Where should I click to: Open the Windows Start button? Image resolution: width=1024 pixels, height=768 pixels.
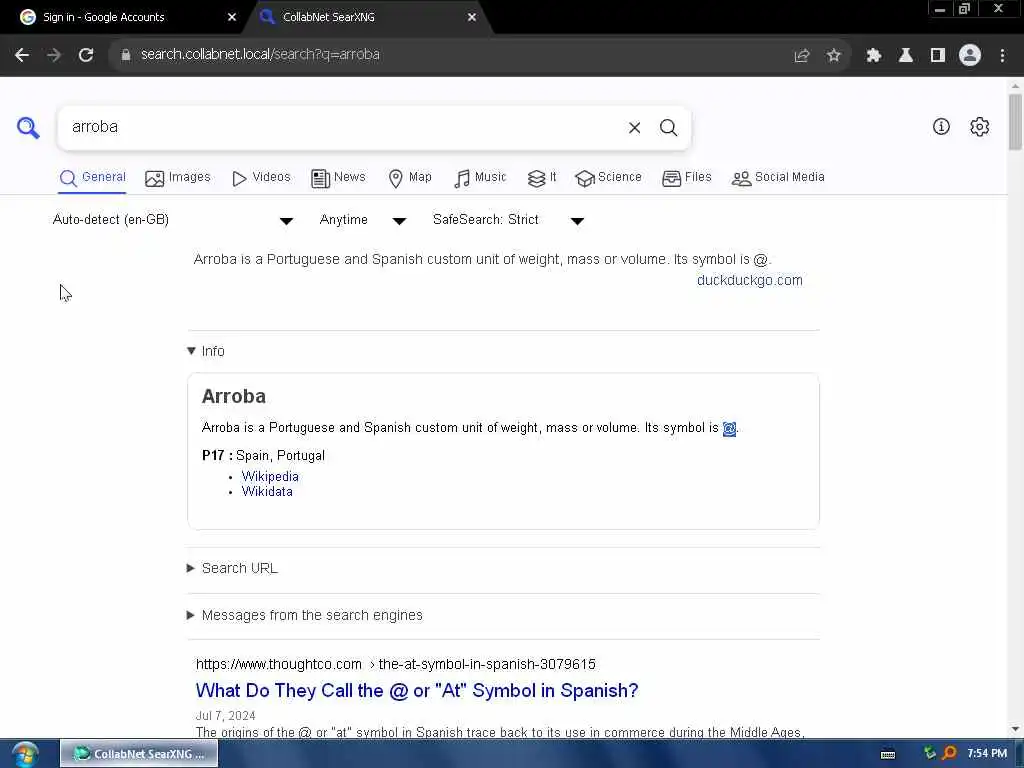24,754
